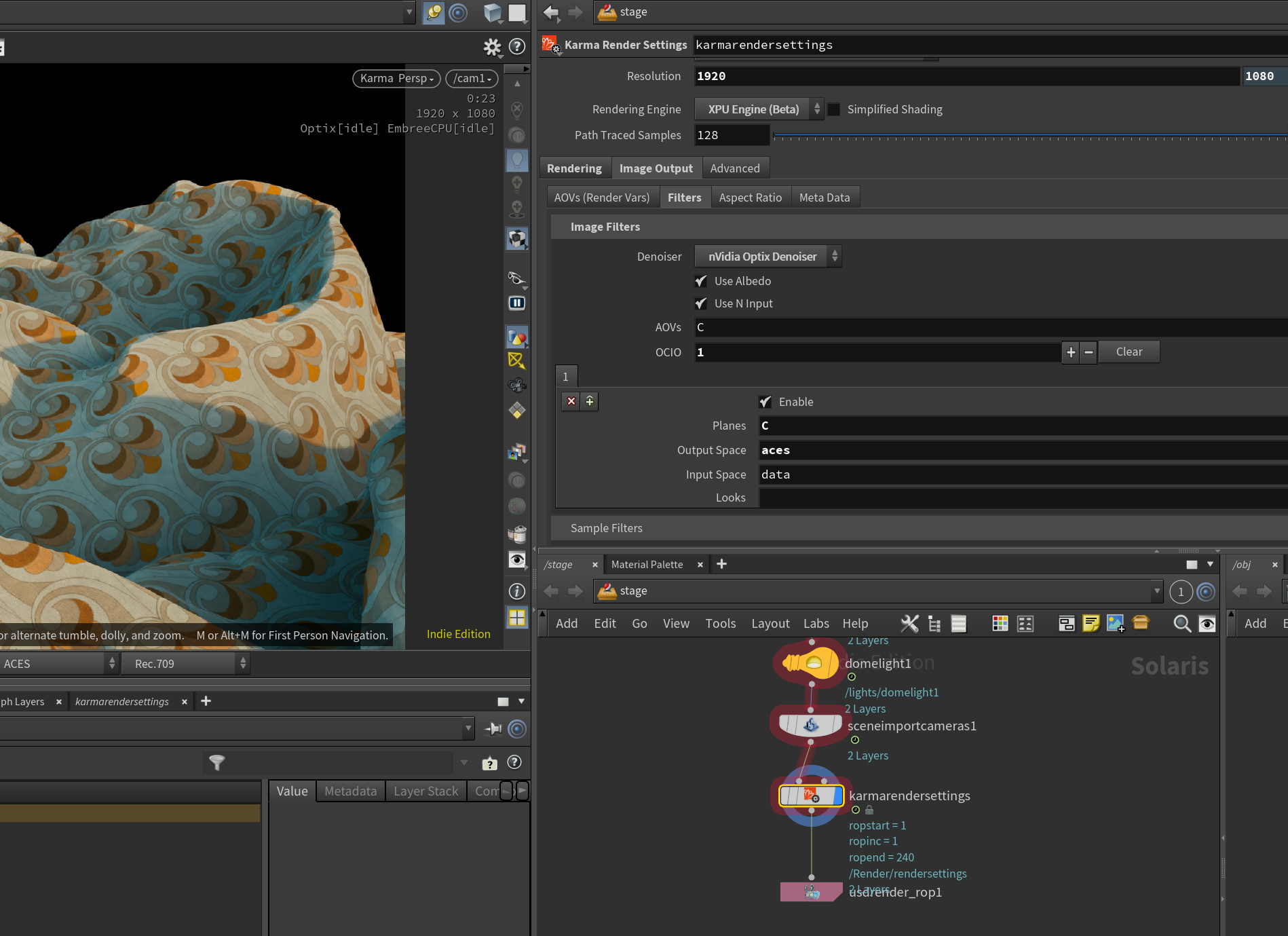This screenshot has width=1288, height=936.
Task: Toggle Simplified Shading next to the rendering engine
Action: 833,109
